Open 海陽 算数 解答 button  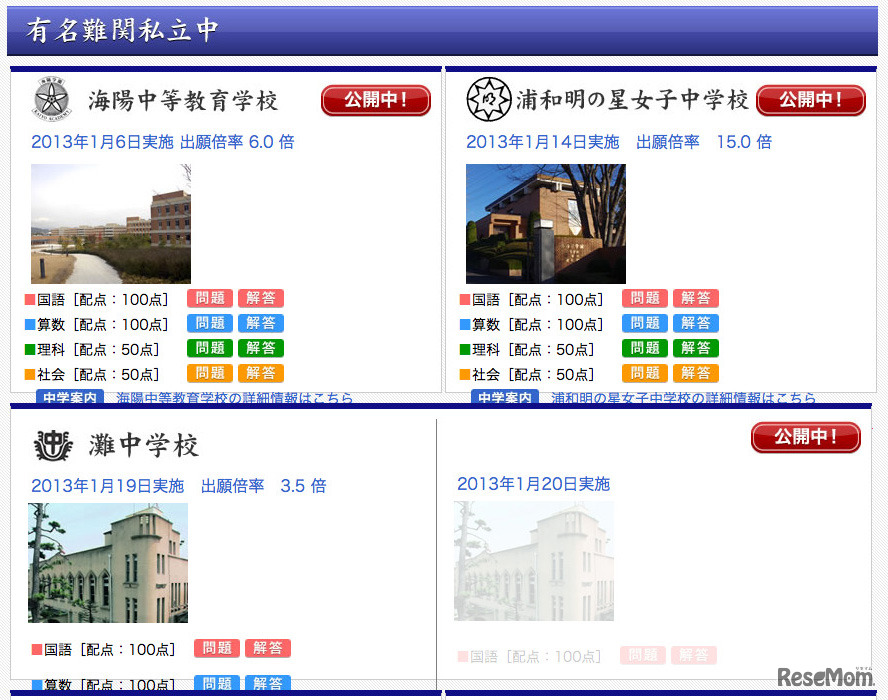point(261,323)
